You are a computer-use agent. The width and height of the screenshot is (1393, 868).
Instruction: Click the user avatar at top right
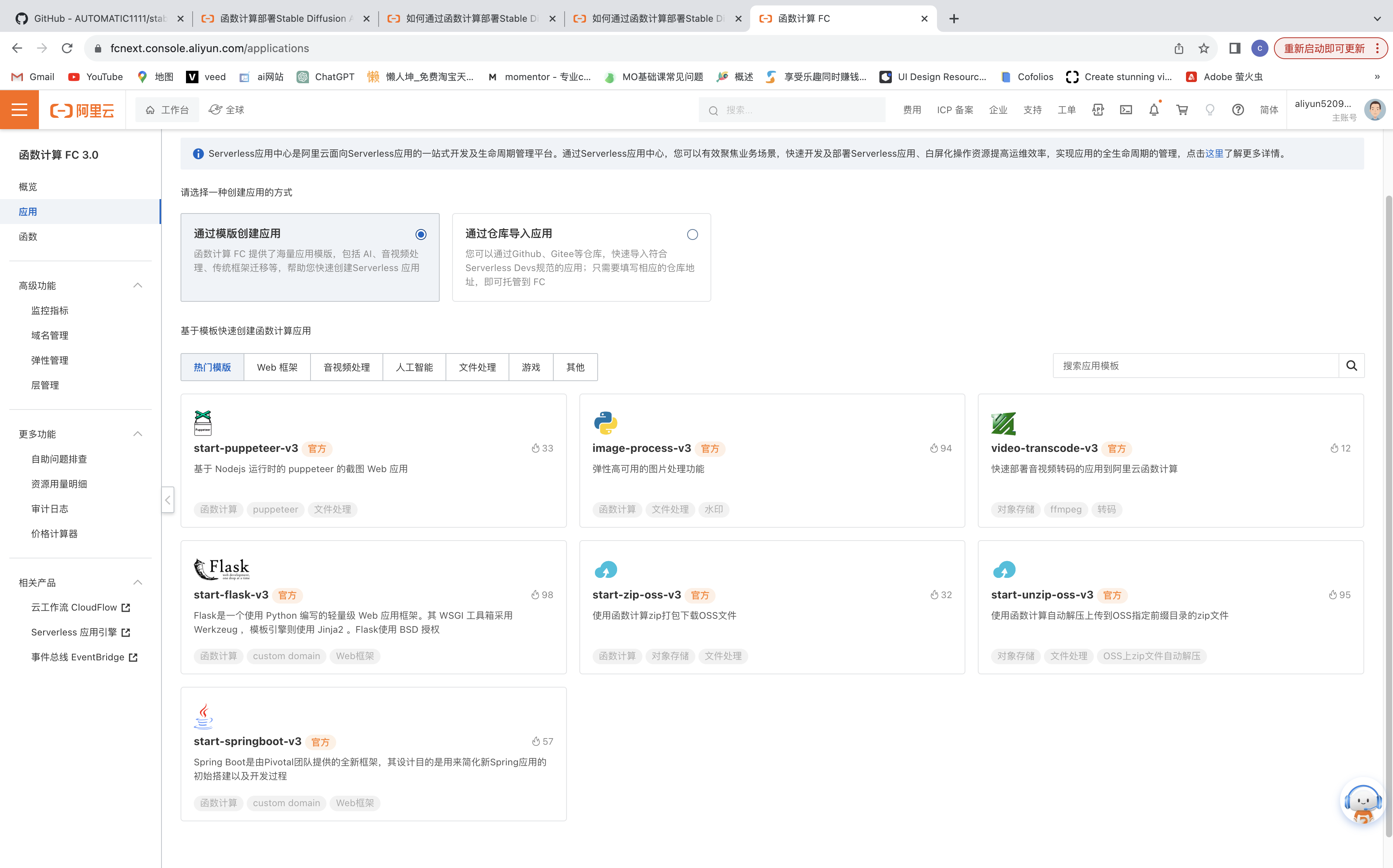1374,110
